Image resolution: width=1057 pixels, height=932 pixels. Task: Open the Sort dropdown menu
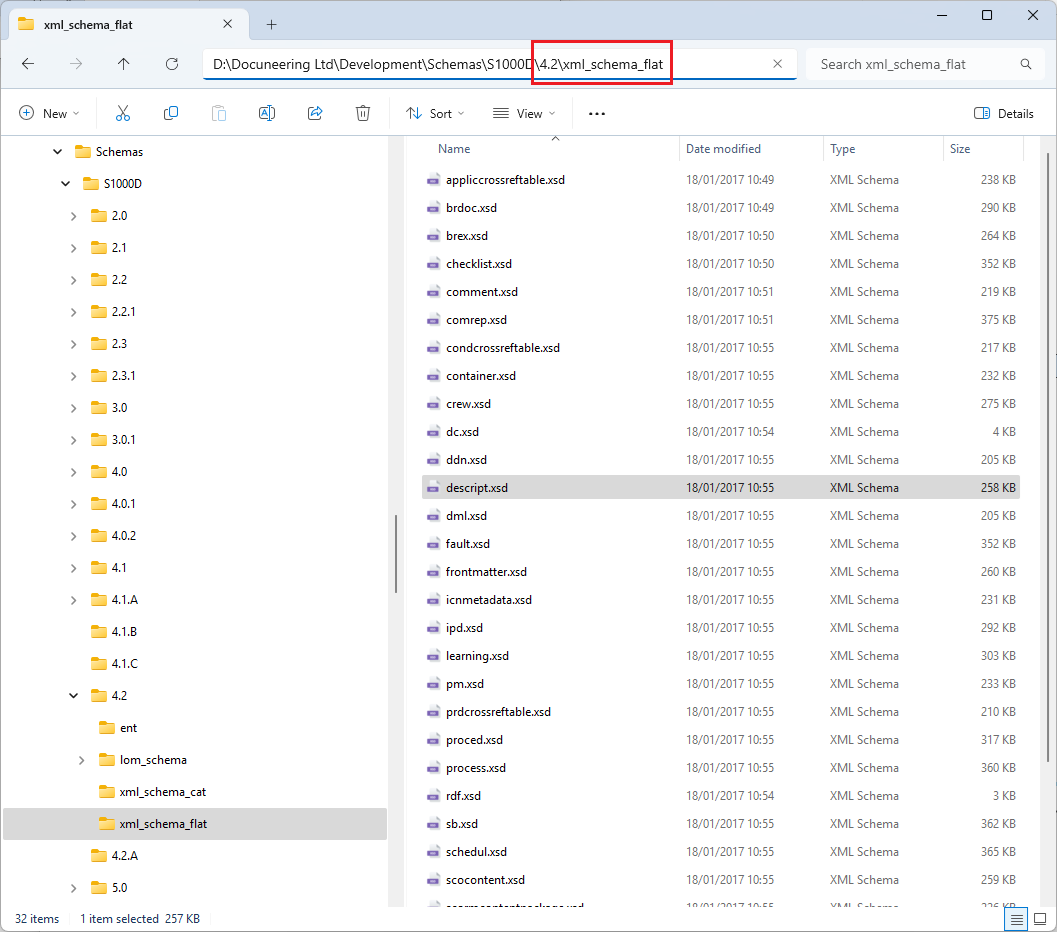(438, 114)
